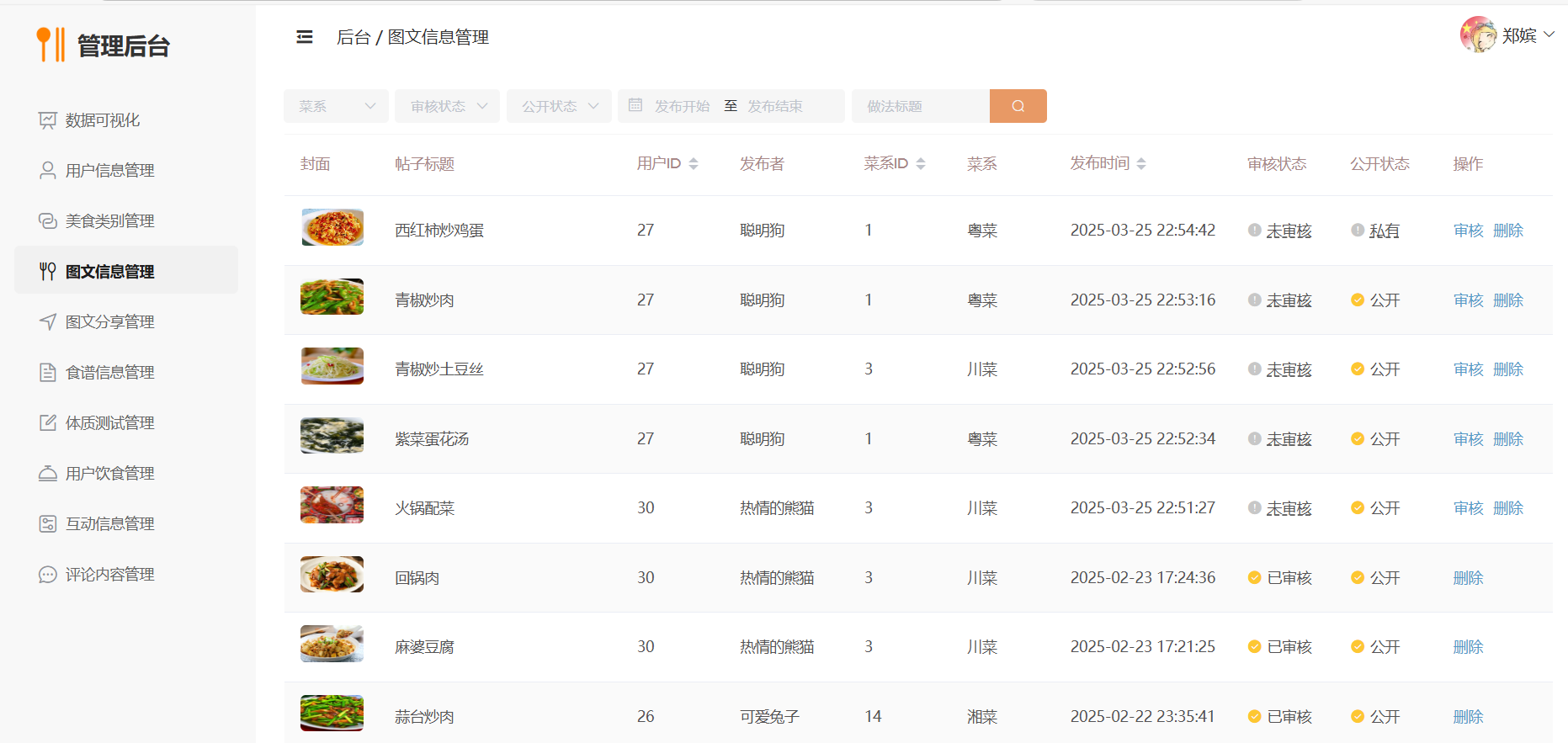Go to 用户信息管理 menu item

point(126,171)
